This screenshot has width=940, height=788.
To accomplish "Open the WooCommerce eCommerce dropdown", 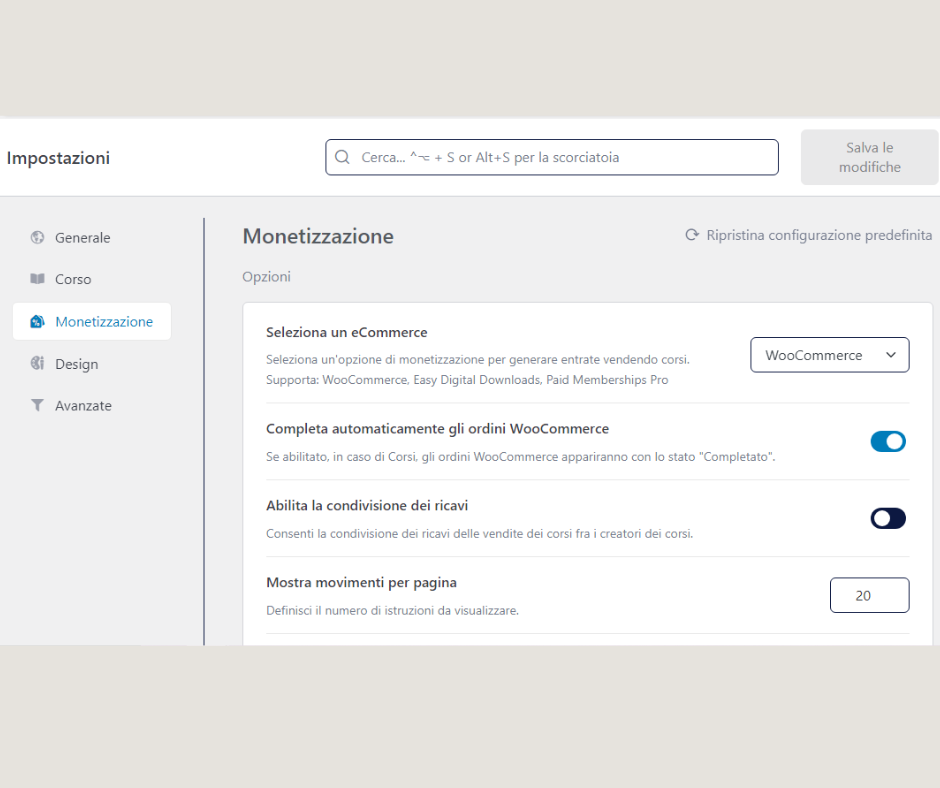I will click(x=829, y=355).
